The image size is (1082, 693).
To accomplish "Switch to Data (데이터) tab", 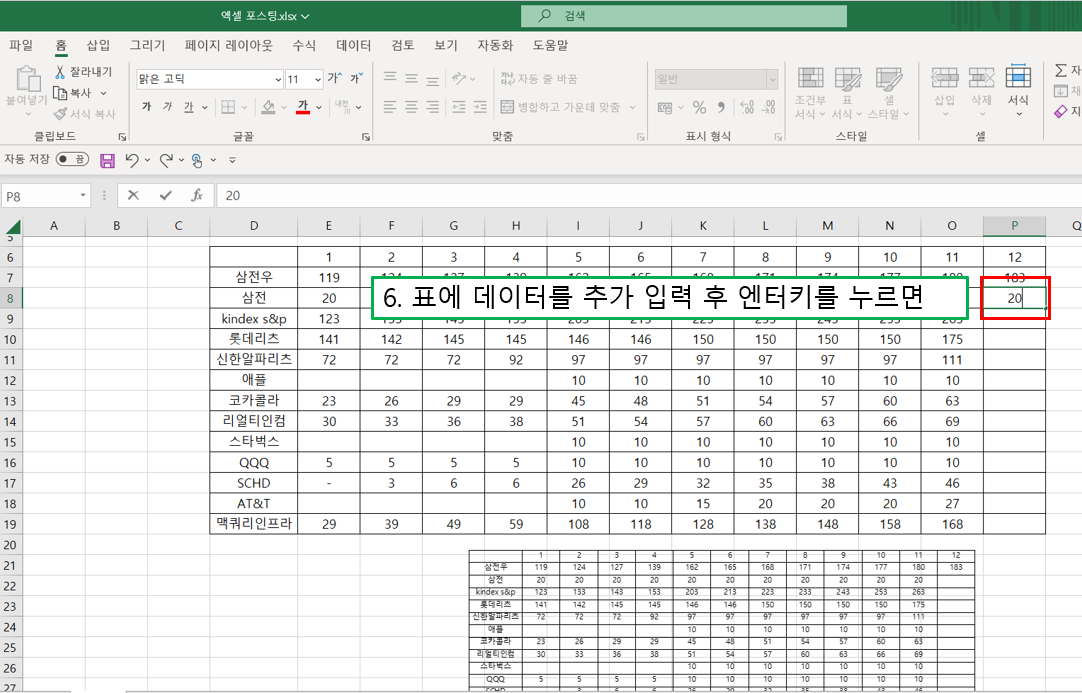I will (x=353, y=46).
